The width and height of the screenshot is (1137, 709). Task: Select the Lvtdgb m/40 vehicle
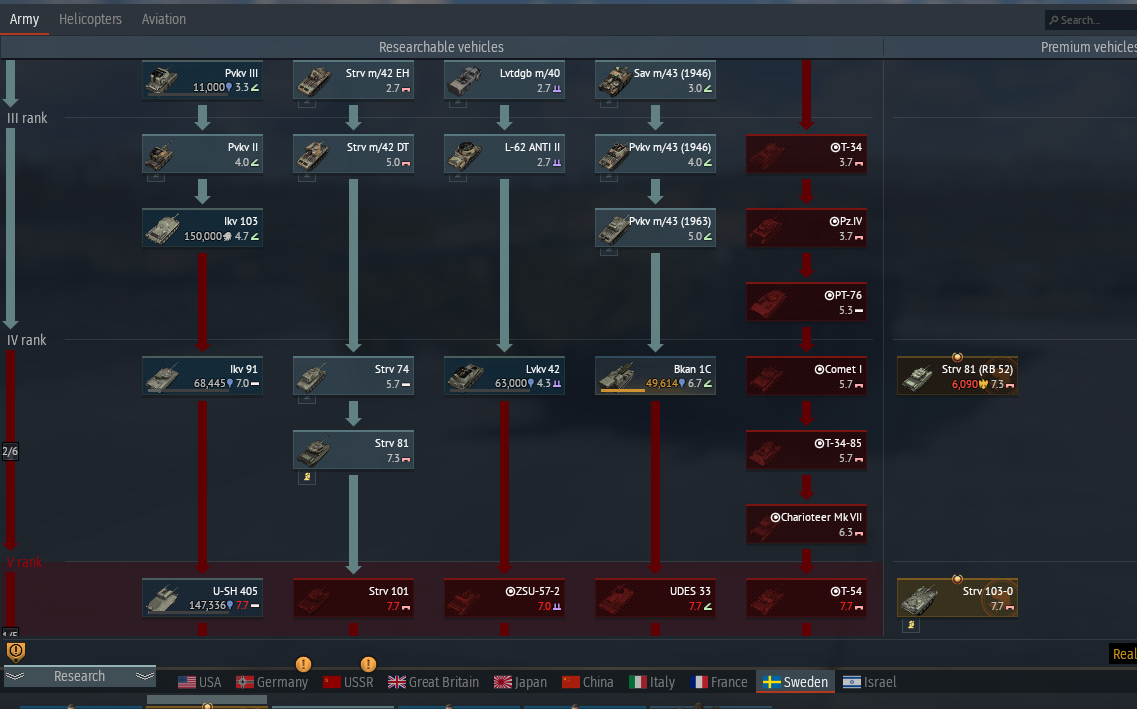(504, 80)
